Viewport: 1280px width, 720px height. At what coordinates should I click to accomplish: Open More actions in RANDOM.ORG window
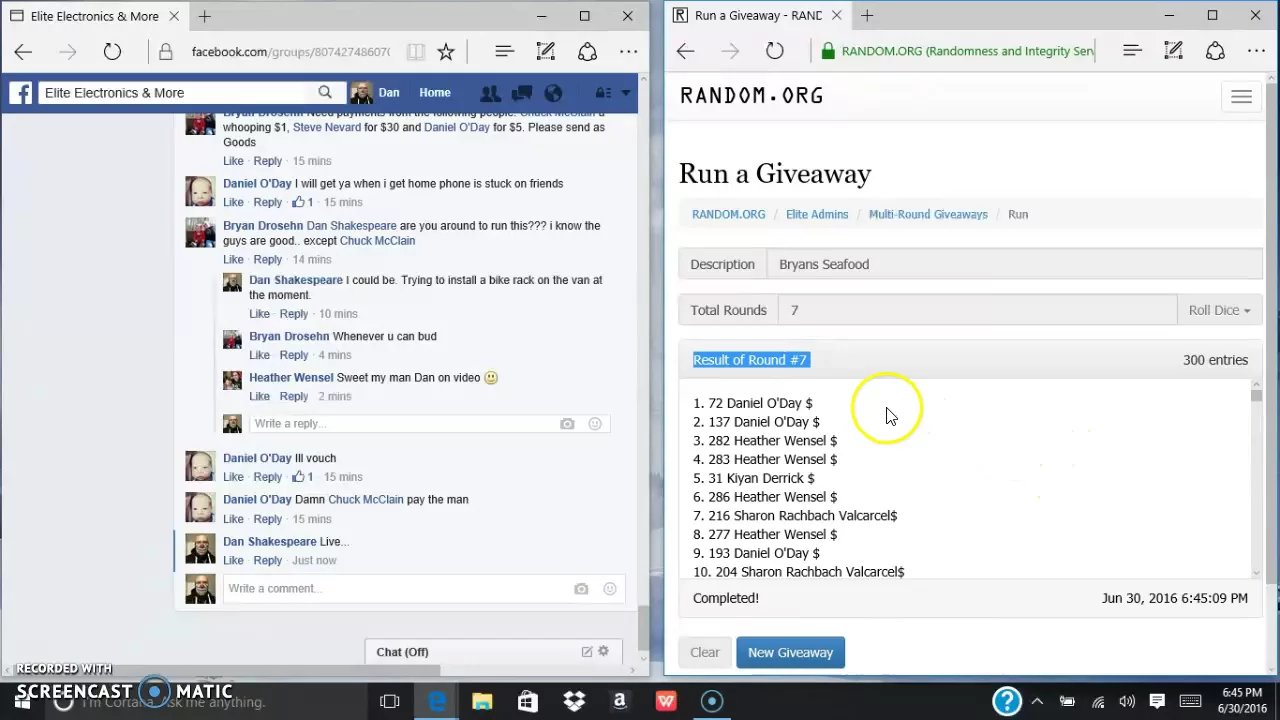point(1256,51)
